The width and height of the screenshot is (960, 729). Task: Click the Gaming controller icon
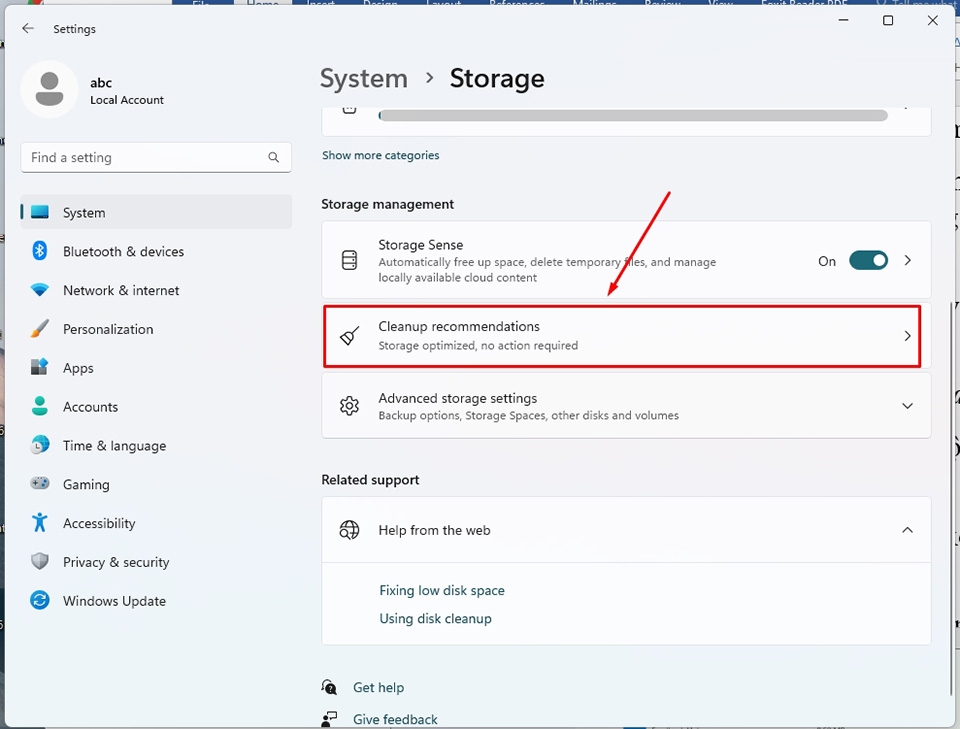pyautogui.click(x=40, y=484)
